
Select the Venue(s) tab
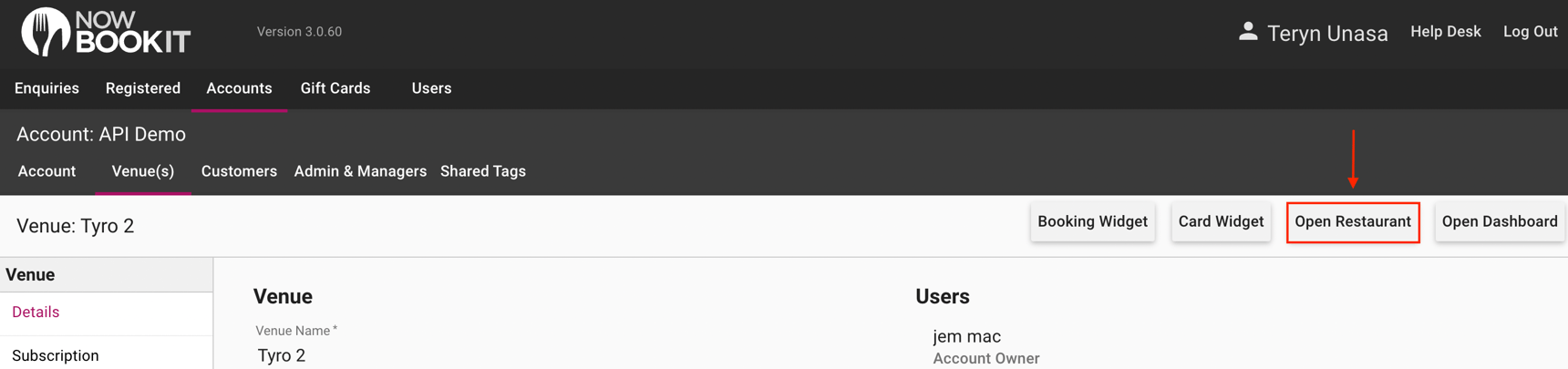[143, 171]
